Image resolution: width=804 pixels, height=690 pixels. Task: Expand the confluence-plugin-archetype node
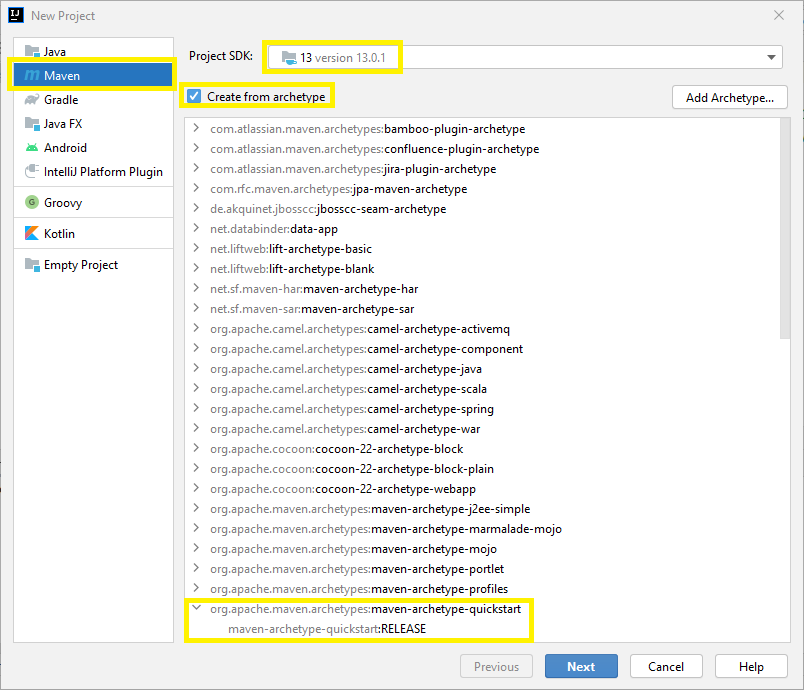[x=196, y=148]
